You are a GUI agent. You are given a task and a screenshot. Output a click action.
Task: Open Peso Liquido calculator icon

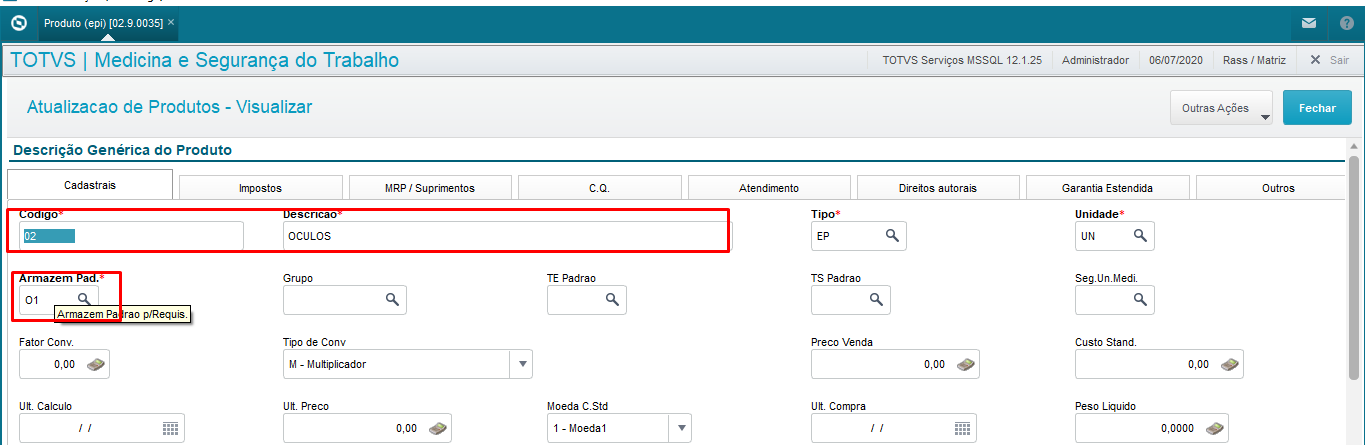point(1215,428)
